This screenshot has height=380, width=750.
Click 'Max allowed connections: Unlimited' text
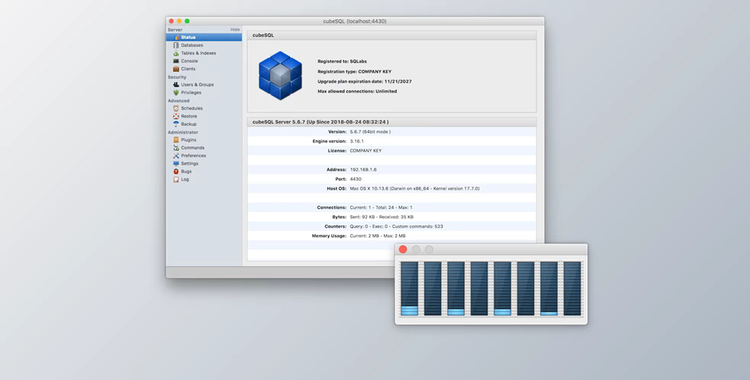tap(357, 91)
